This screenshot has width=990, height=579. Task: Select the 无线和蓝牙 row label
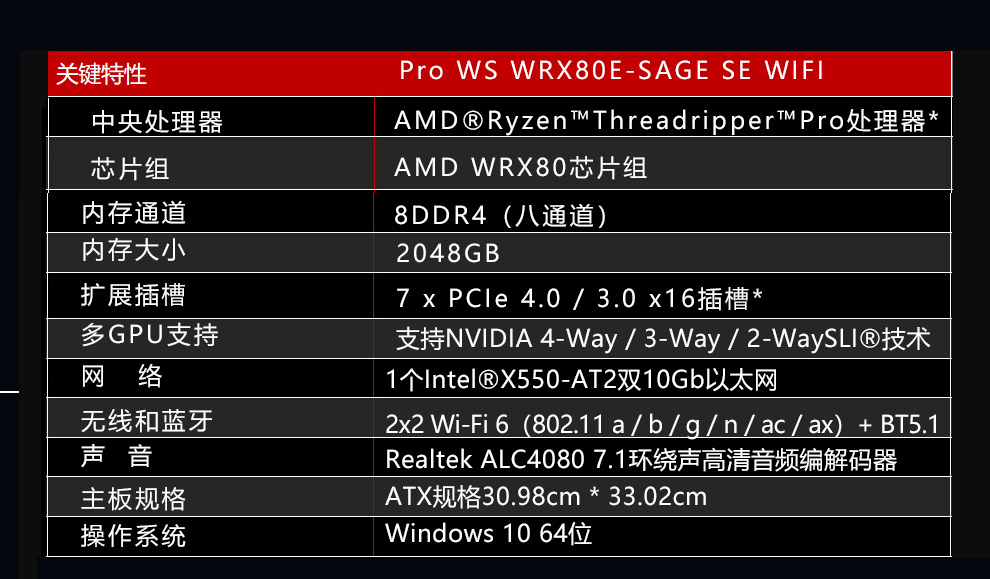(x=147, y=420)
